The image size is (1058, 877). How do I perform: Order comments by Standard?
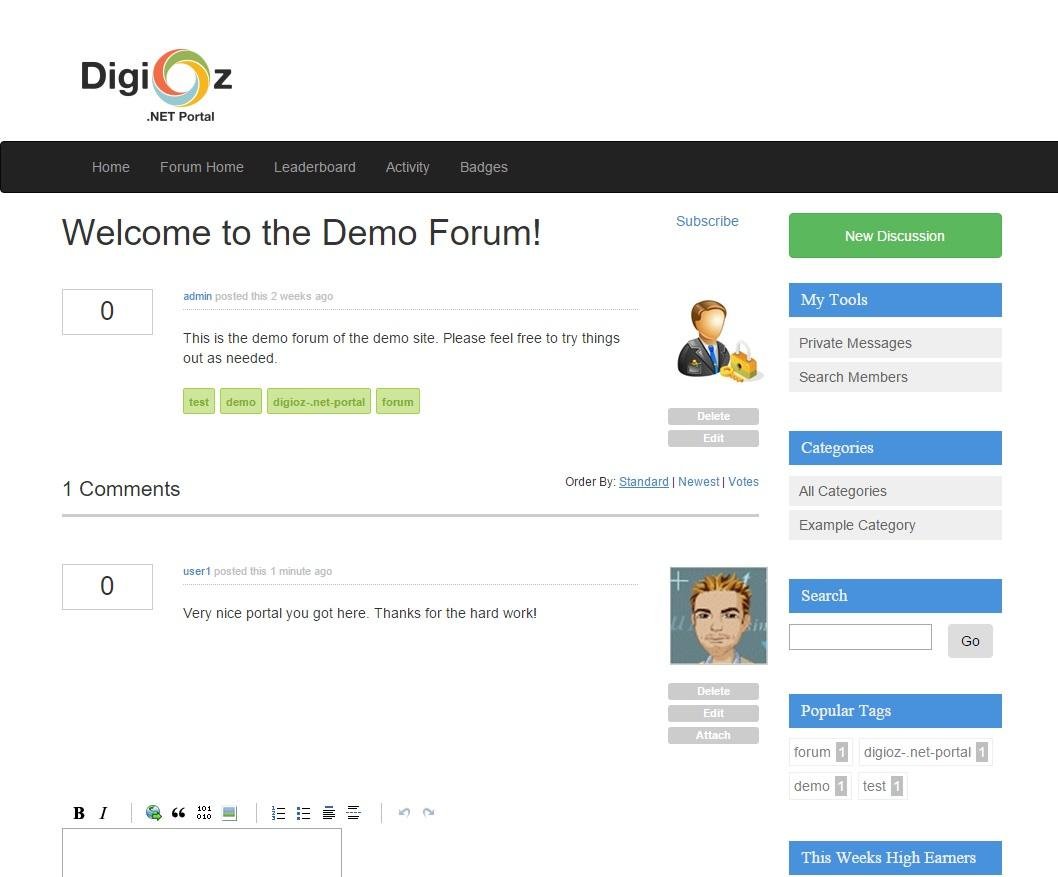[643, 481]
